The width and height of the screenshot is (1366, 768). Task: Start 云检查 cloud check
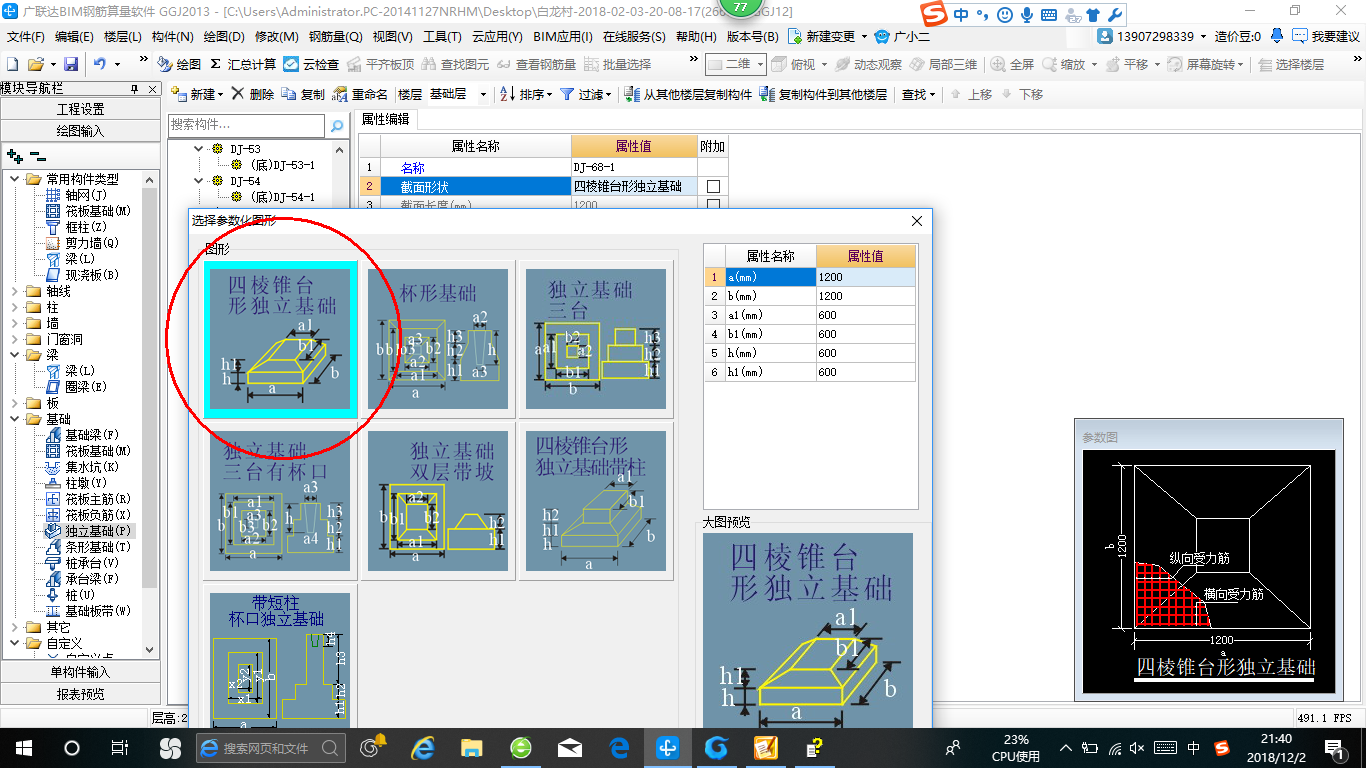[x=311, y=64]
